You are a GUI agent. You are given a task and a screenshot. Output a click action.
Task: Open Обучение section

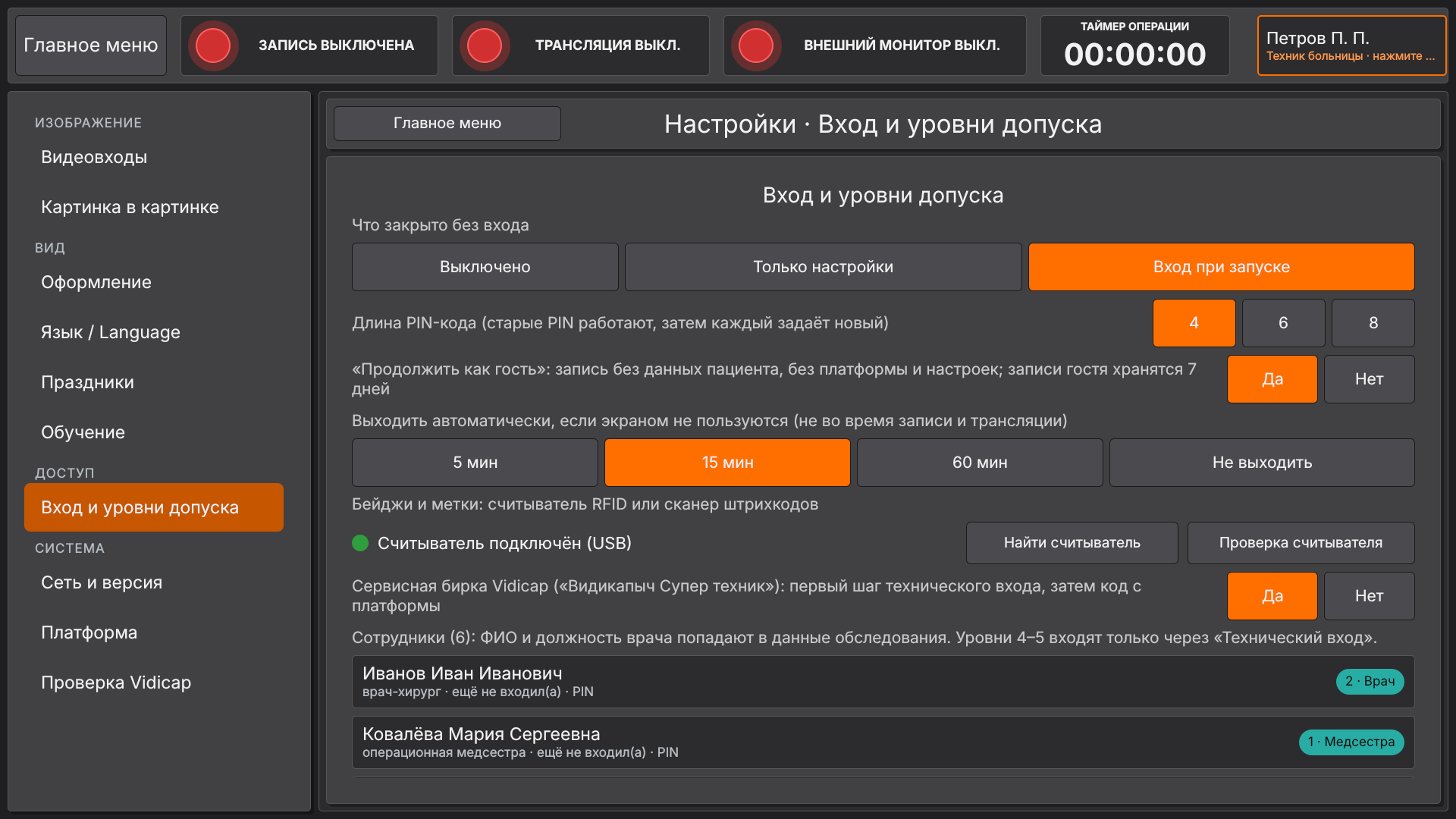pyautogui.click(x=154, y=432)
